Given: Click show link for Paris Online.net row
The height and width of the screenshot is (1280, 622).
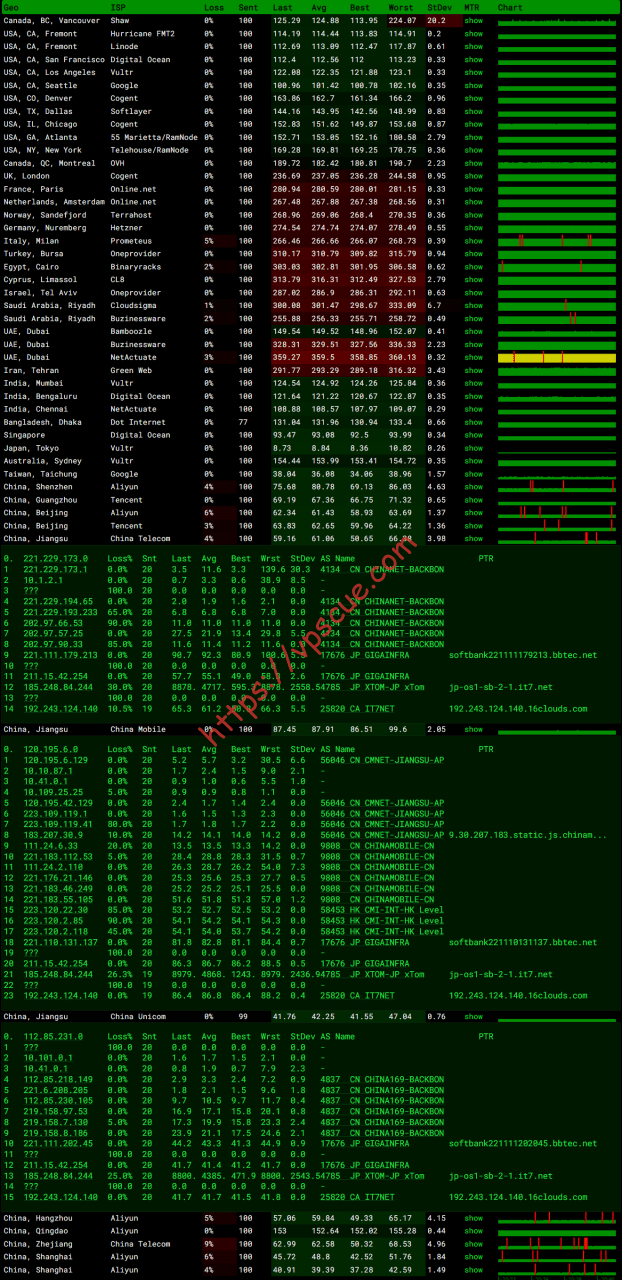Looking at the screenshot, I should (473, 189).
